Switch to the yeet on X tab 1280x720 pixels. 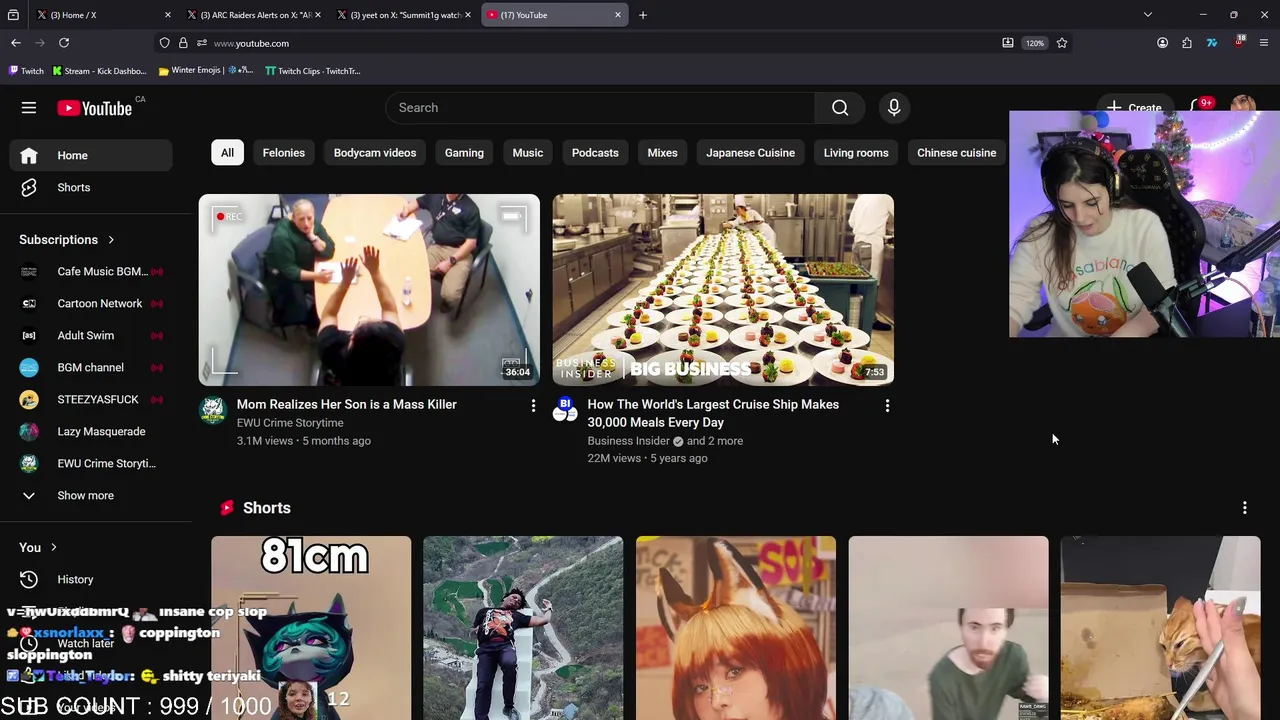pos(405,15)
